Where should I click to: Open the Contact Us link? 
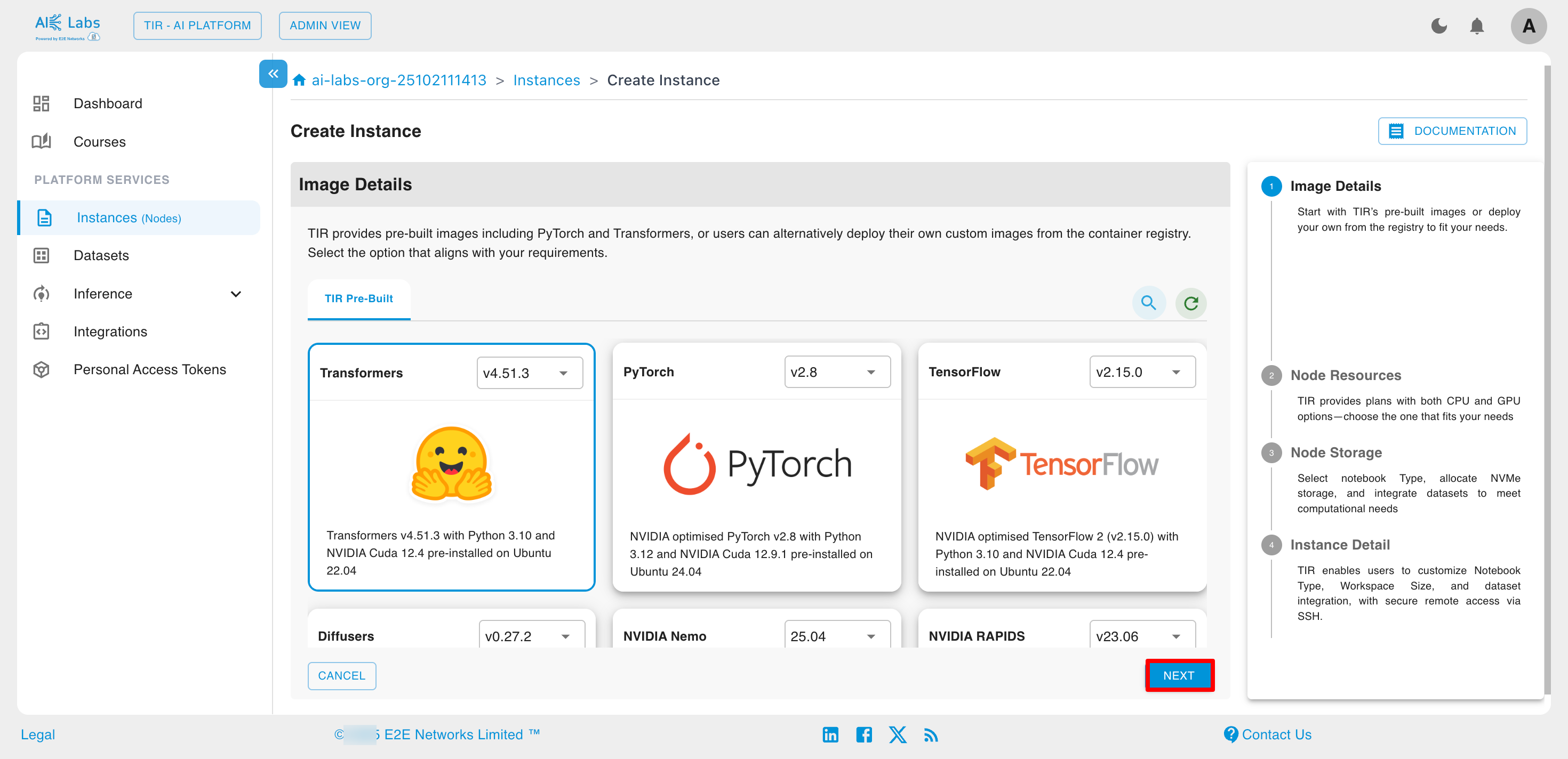click(x=1276, y=734)
